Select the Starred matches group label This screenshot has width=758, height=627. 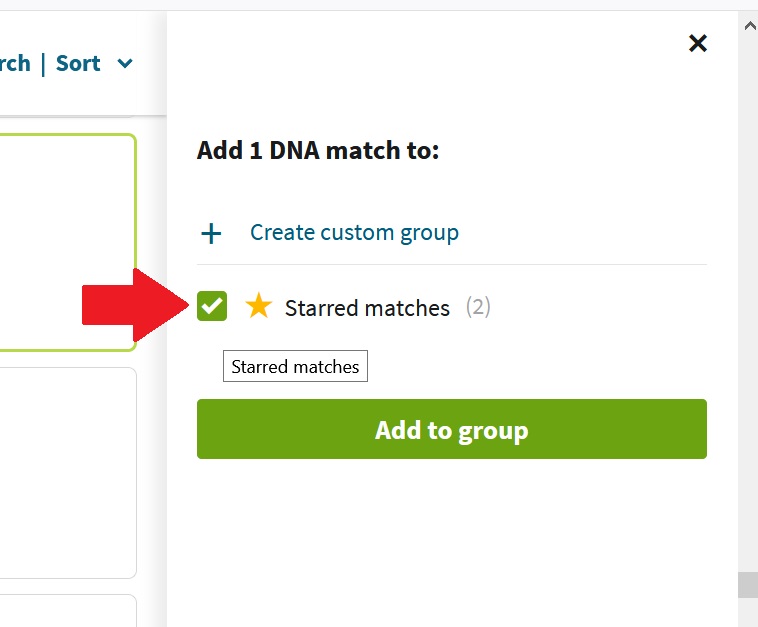click(x=367, y=308)
